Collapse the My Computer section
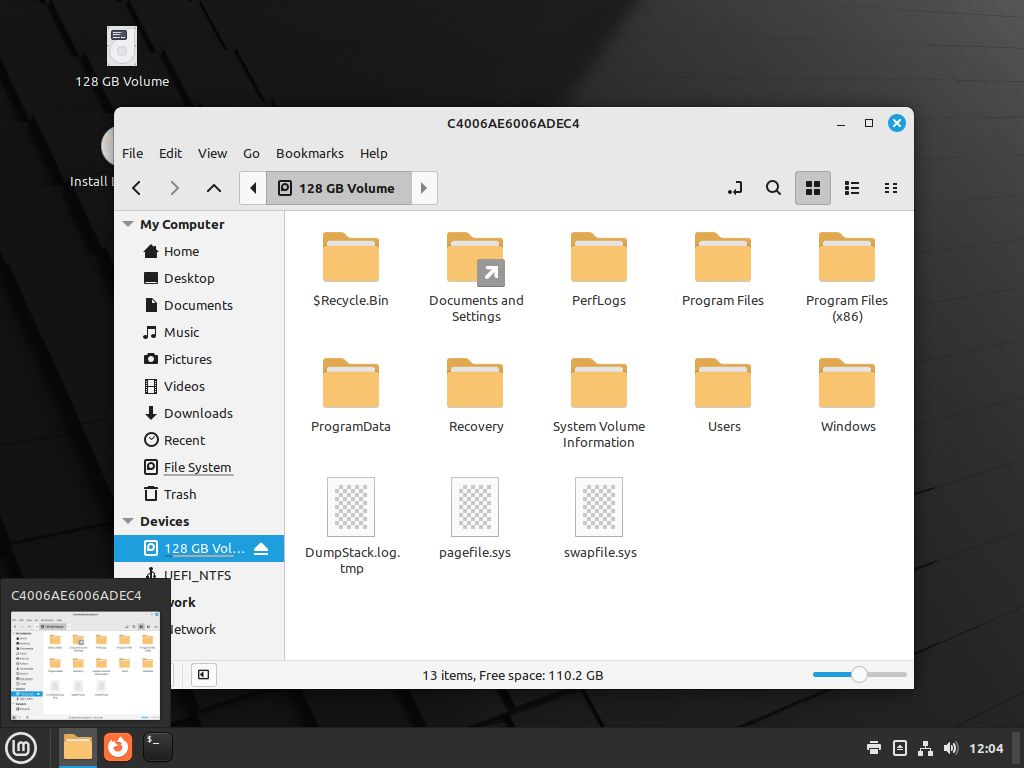1024x768 pixels. 128,225
